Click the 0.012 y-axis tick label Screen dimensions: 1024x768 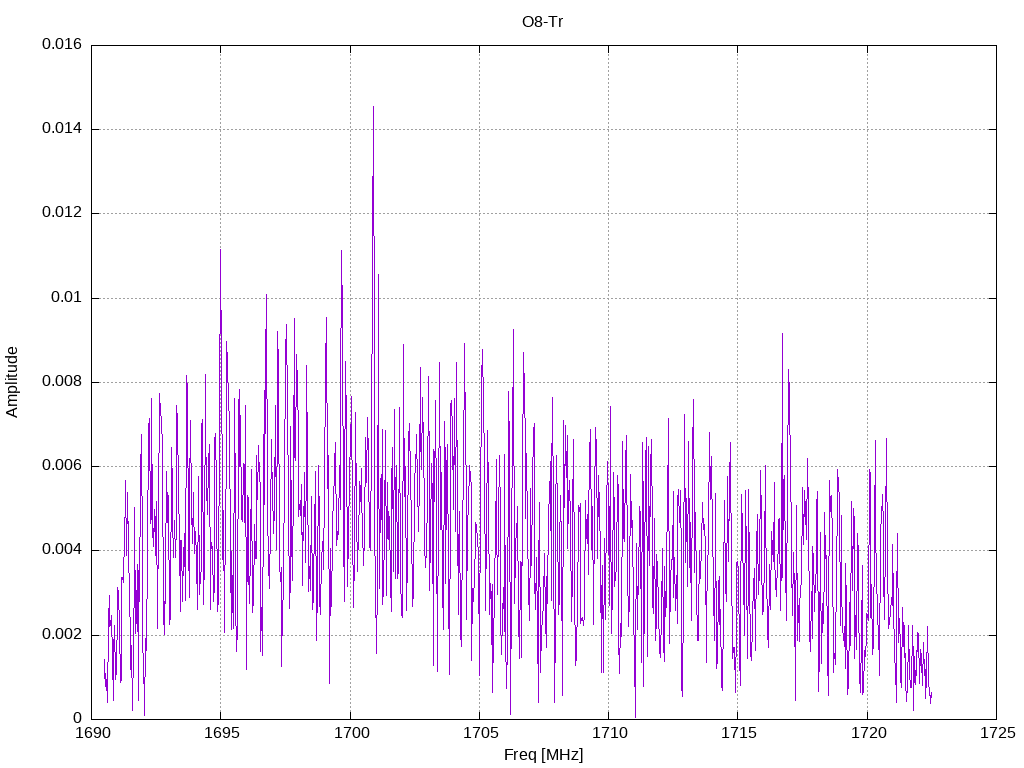coord(62,213)
